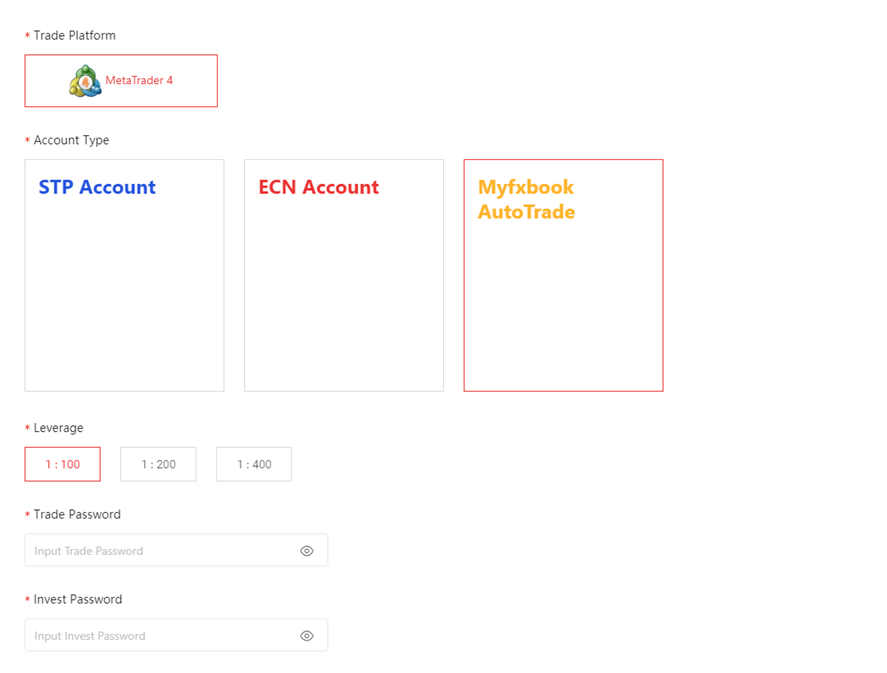This screenshot has height=673, width=887.
Task: Show the Trade Password eye icon
Action: 307,551
